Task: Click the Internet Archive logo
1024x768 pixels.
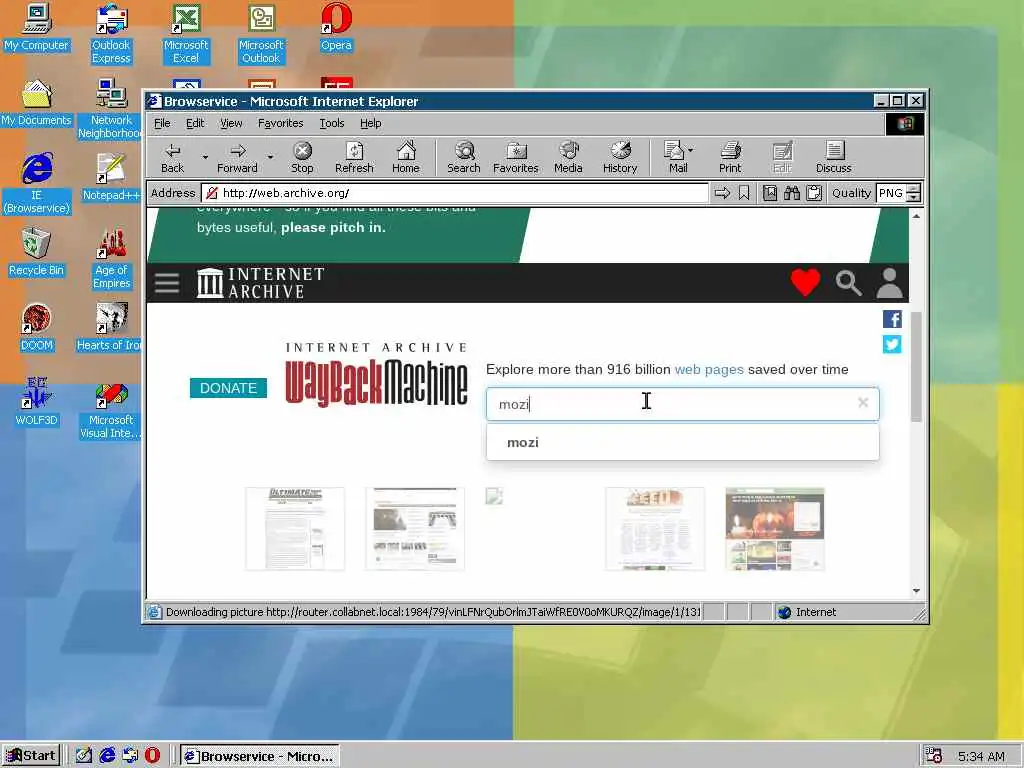Action: (261, 283)
